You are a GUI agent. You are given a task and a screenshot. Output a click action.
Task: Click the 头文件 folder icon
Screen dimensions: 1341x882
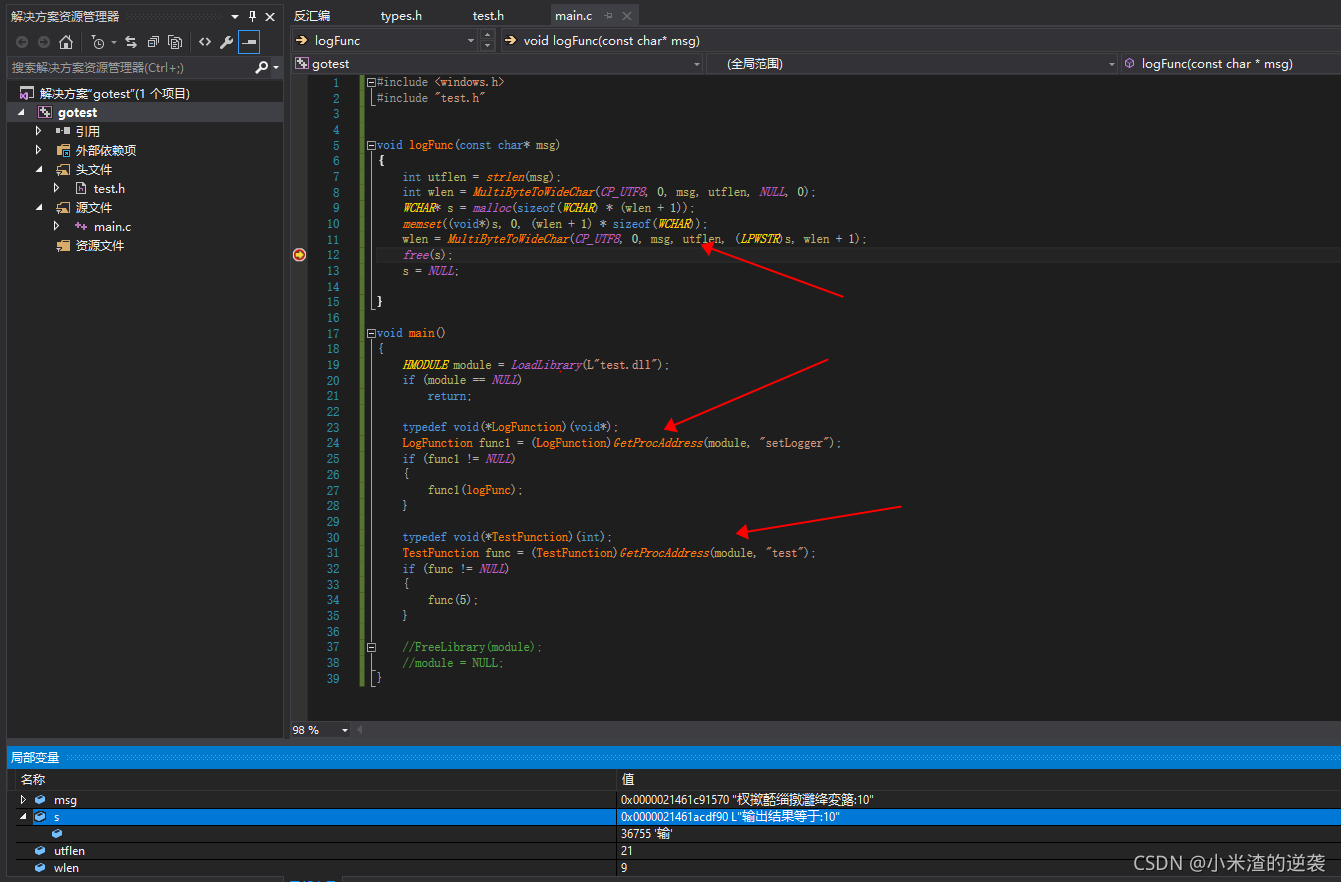63,169
